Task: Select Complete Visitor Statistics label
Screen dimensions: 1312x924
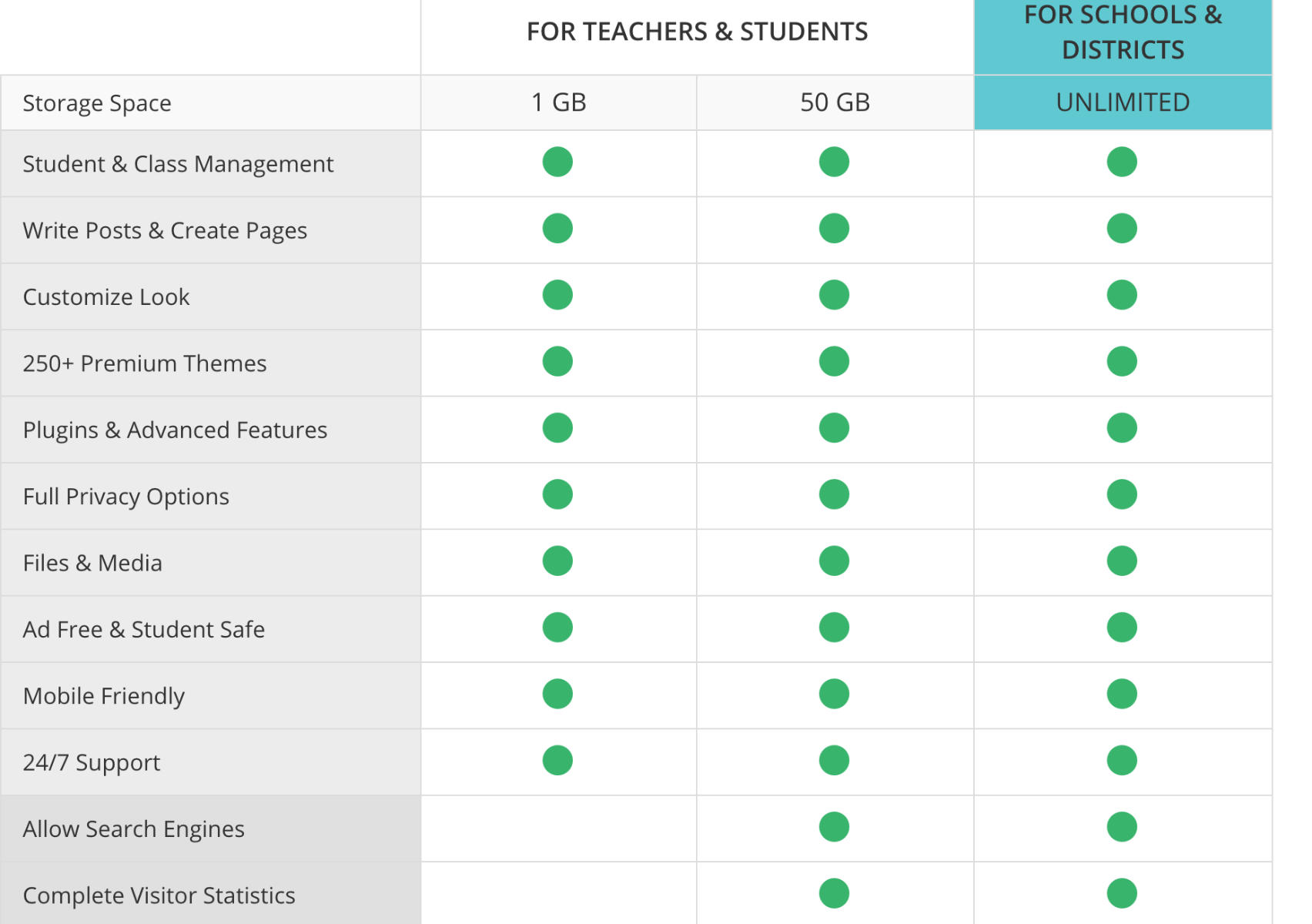Action: (x=159, y=896)
